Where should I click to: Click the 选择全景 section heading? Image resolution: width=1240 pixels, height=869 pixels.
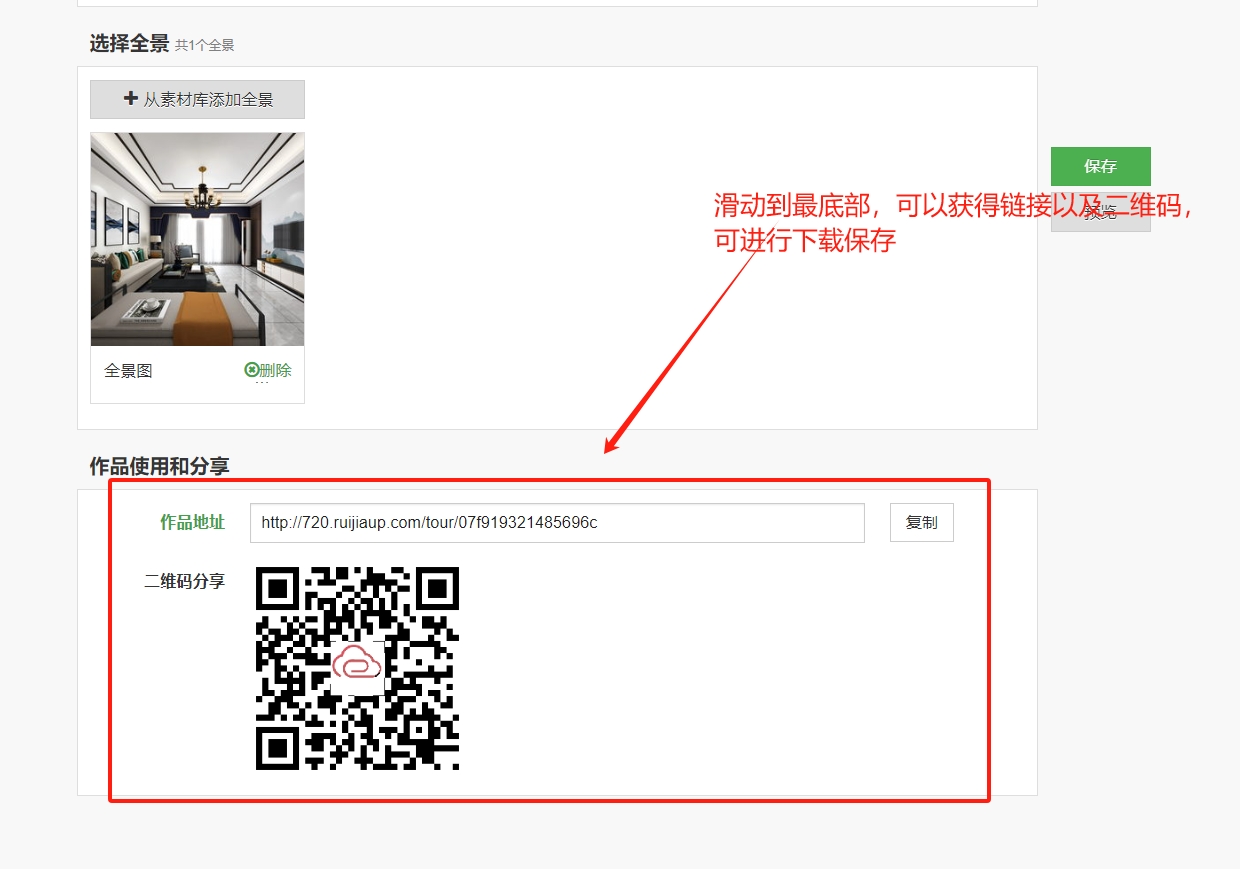129,44
